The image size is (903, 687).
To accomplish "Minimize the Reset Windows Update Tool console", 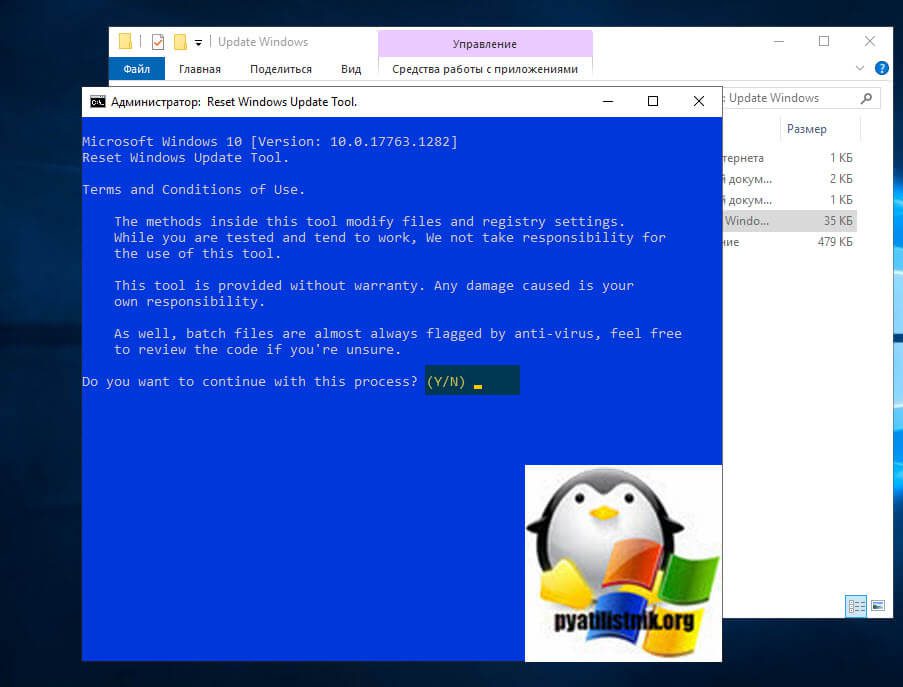I will tap(608, 101).
